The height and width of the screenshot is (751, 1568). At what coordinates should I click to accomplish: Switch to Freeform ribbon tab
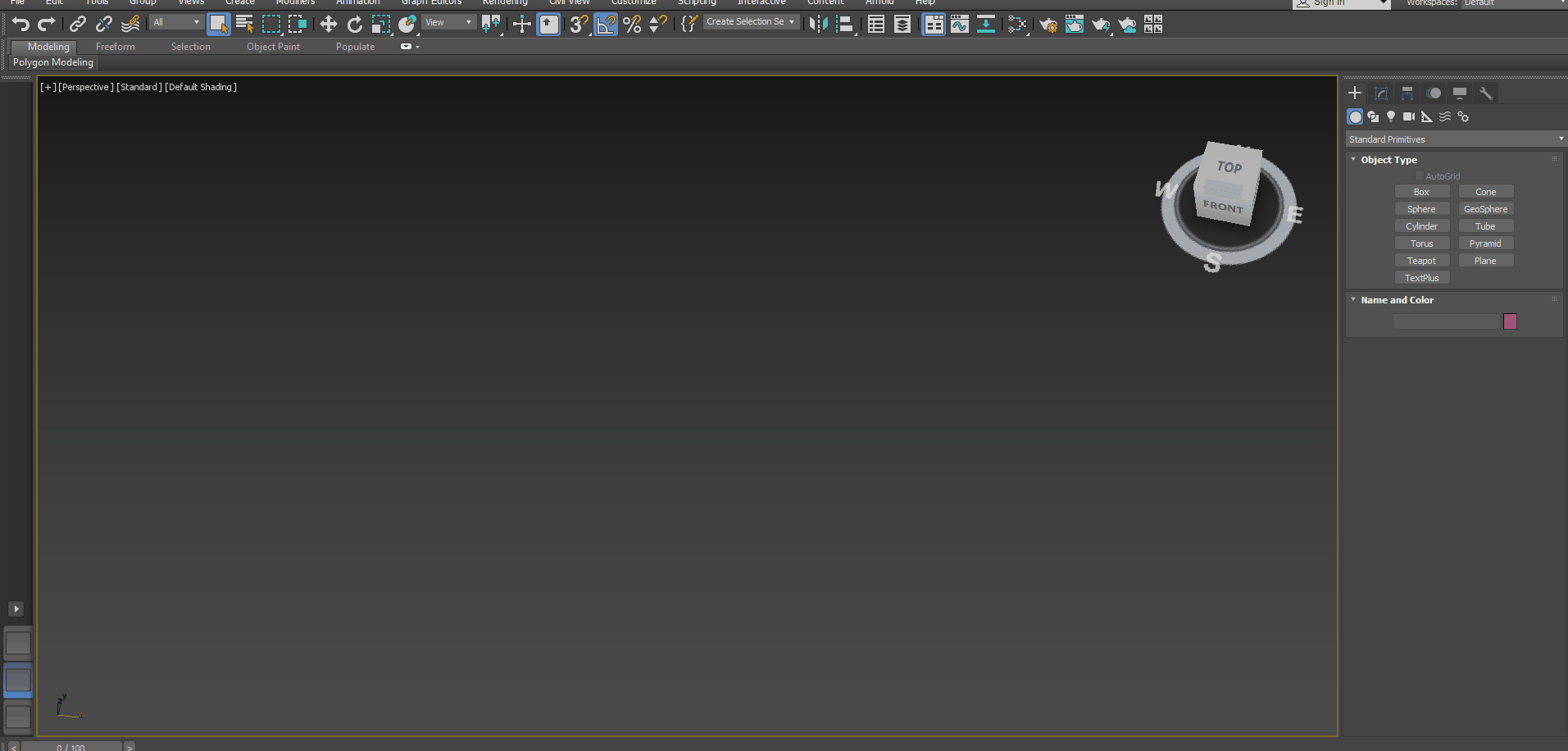click(x=116, y=47)
